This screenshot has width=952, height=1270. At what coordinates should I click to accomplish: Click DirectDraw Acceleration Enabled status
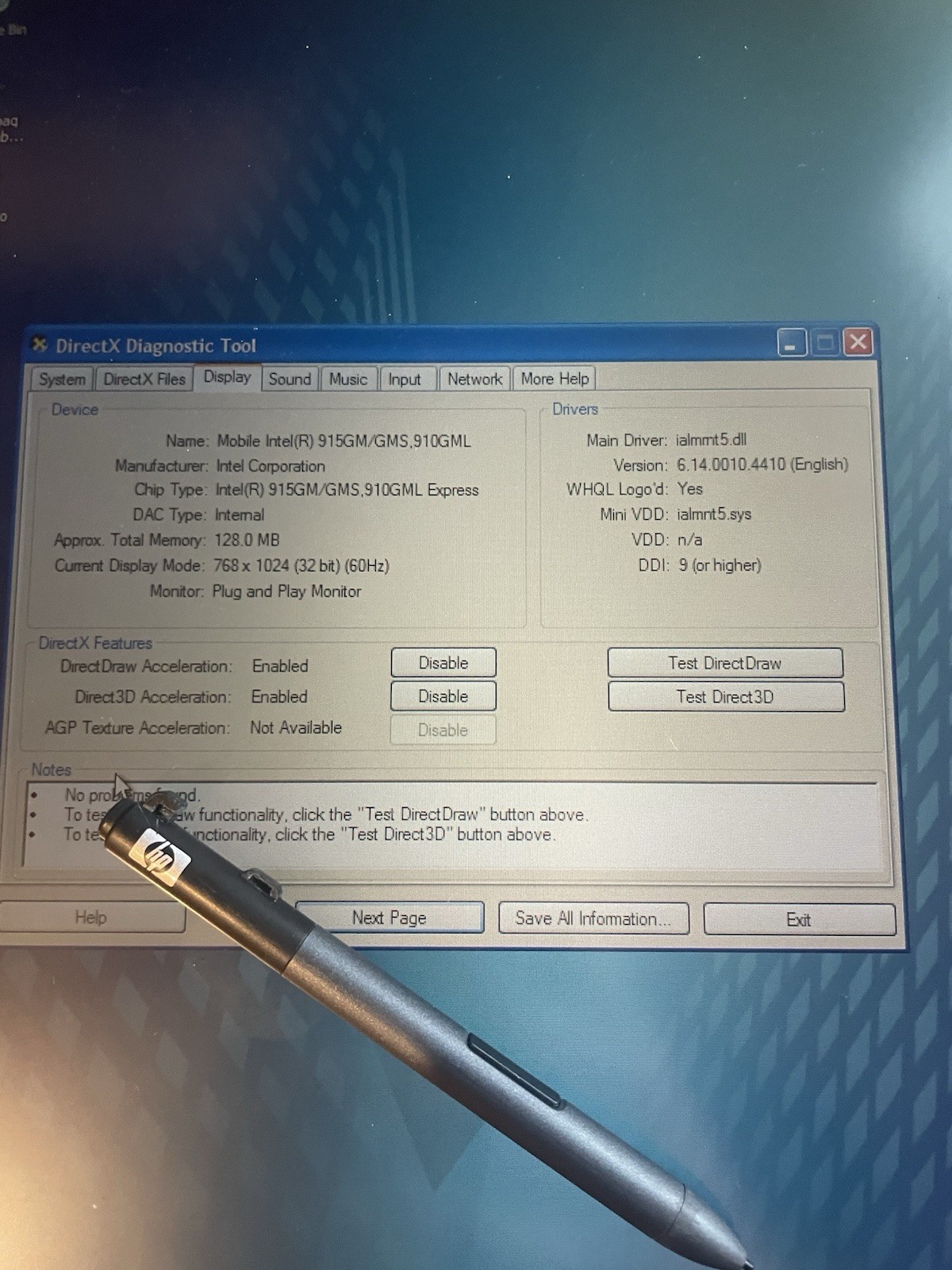(x=280, y=666)
